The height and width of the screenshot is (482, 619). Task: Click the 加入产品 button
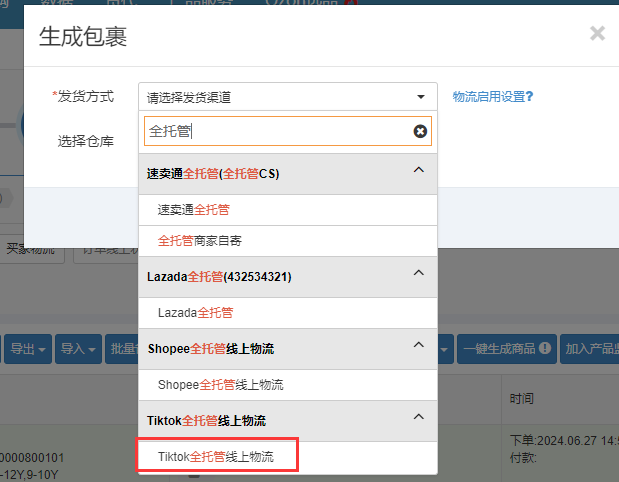tap(589, 349)
